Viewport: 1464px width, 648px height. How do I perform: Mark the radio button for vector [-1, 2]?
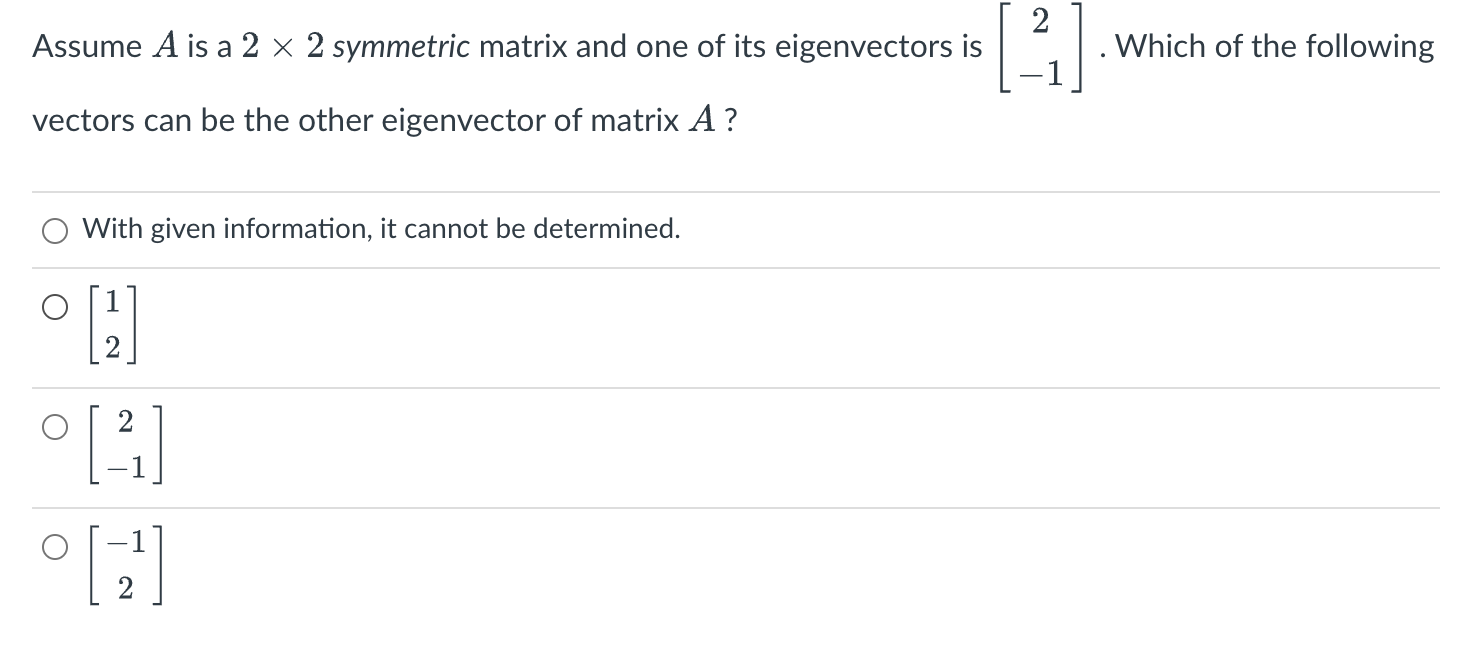pos(56,547)
